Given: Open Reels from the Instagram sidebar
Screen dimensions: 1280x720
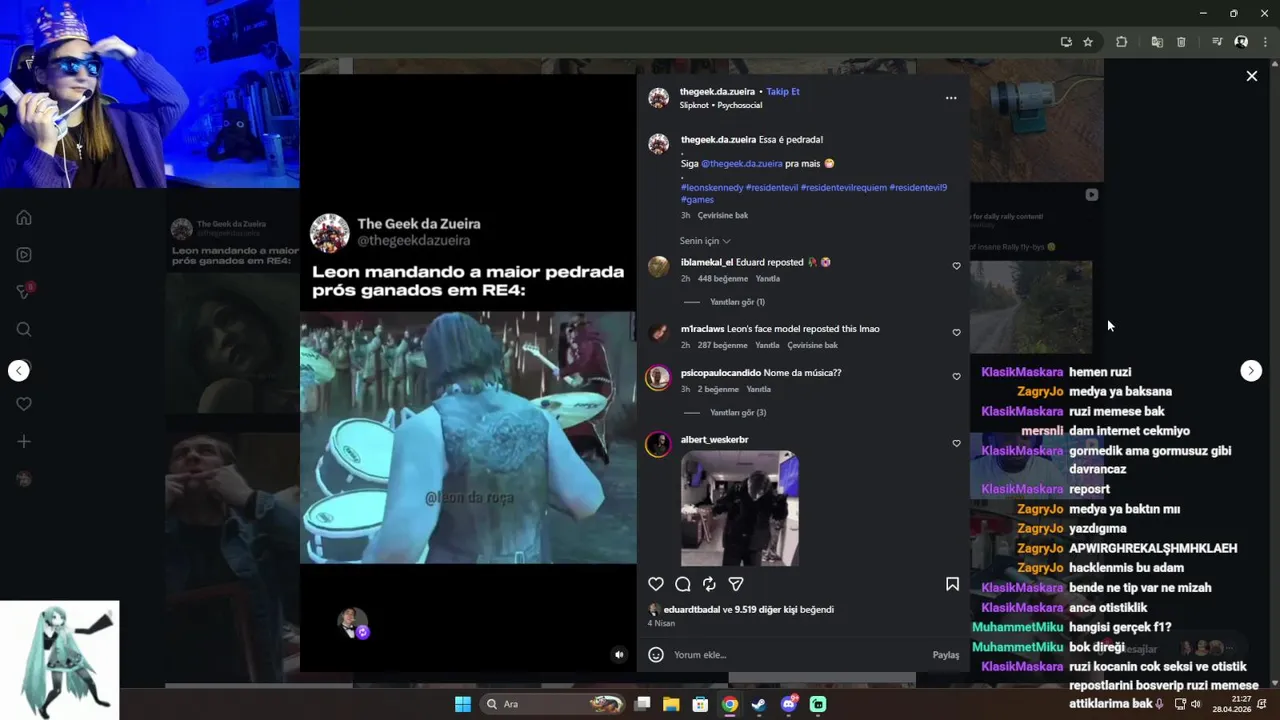Looking at the screenshot, I should click(x=24, y=255).
